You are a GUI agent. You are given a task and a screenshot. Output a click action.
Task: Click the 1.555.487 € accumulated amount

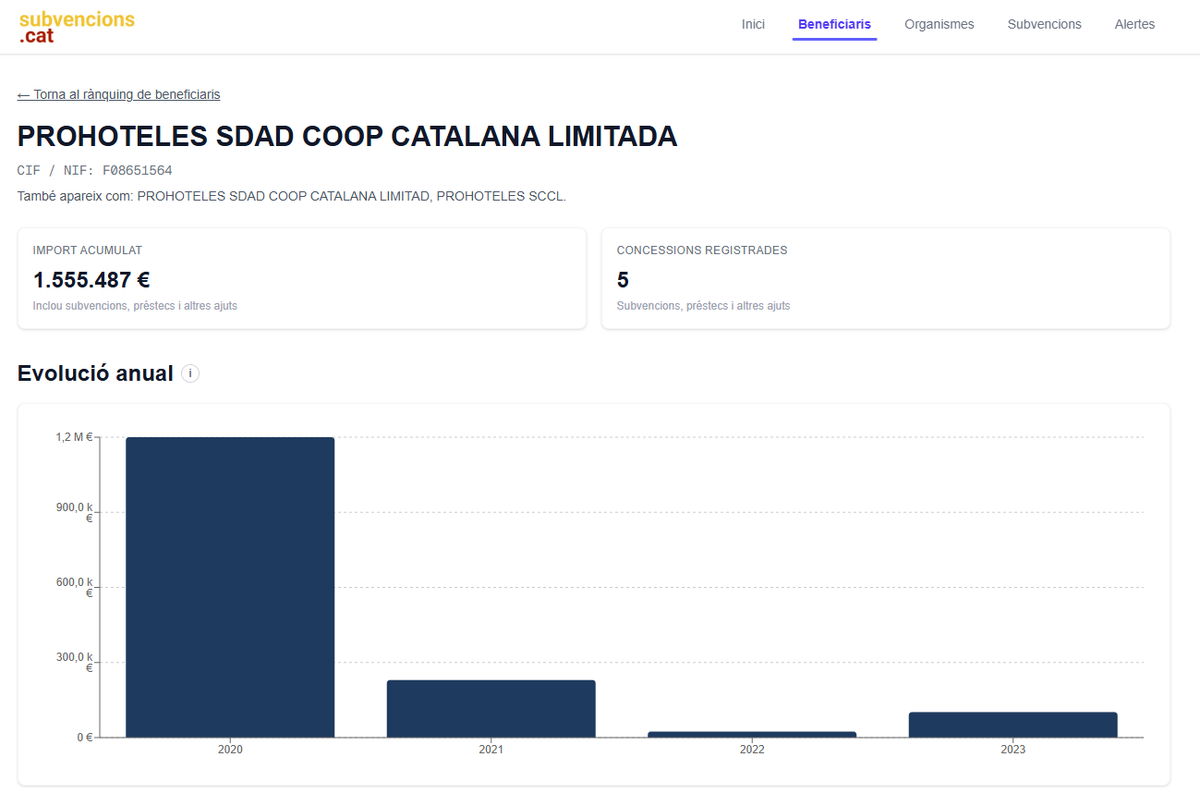click(91, 280)
